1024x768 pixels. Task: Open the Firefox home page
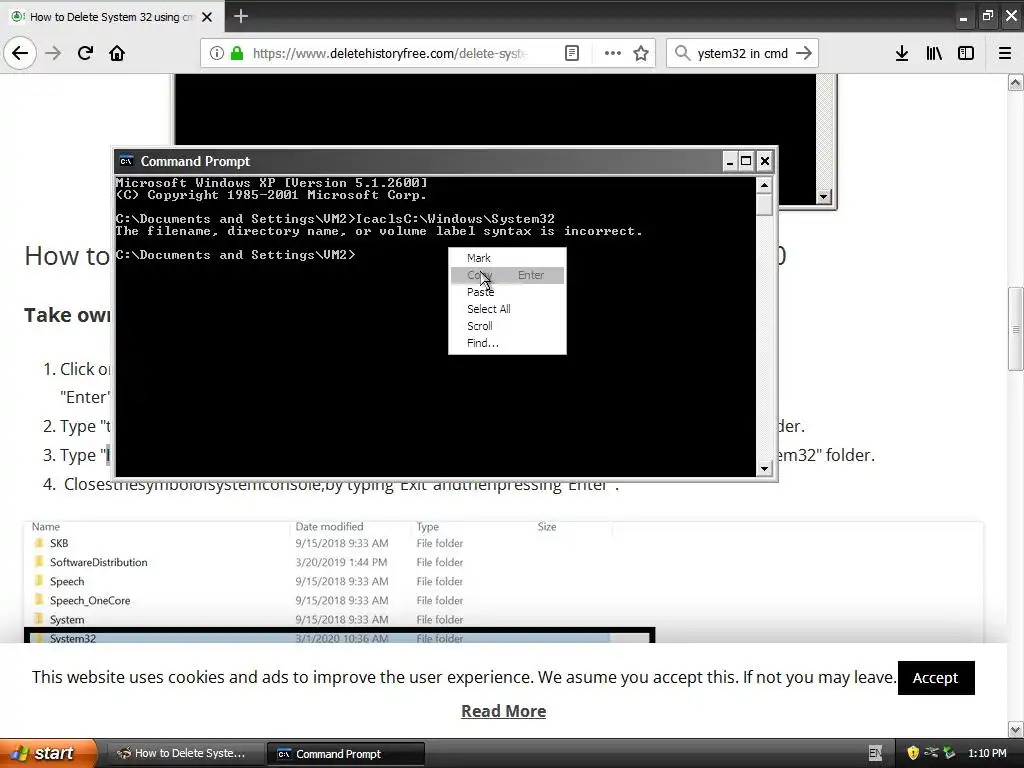point(117,53)
